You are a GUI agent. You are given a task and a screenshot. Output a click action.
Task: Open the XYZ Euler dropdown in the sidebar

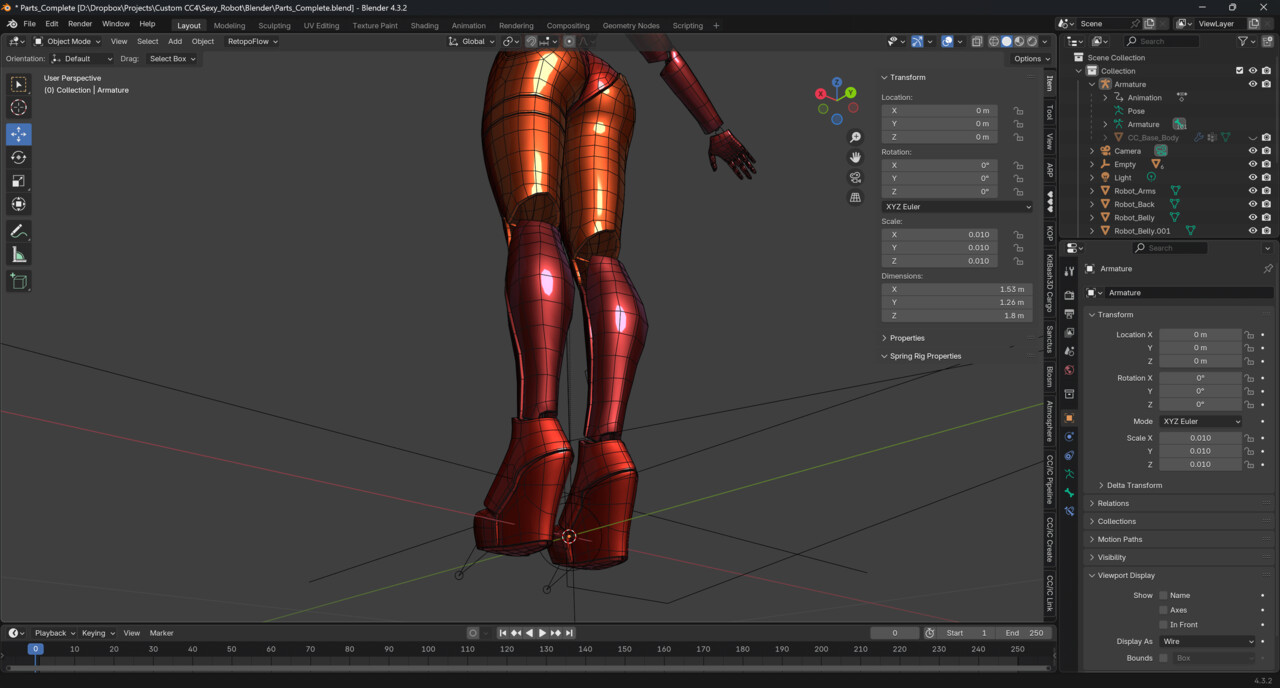point(957,207)
